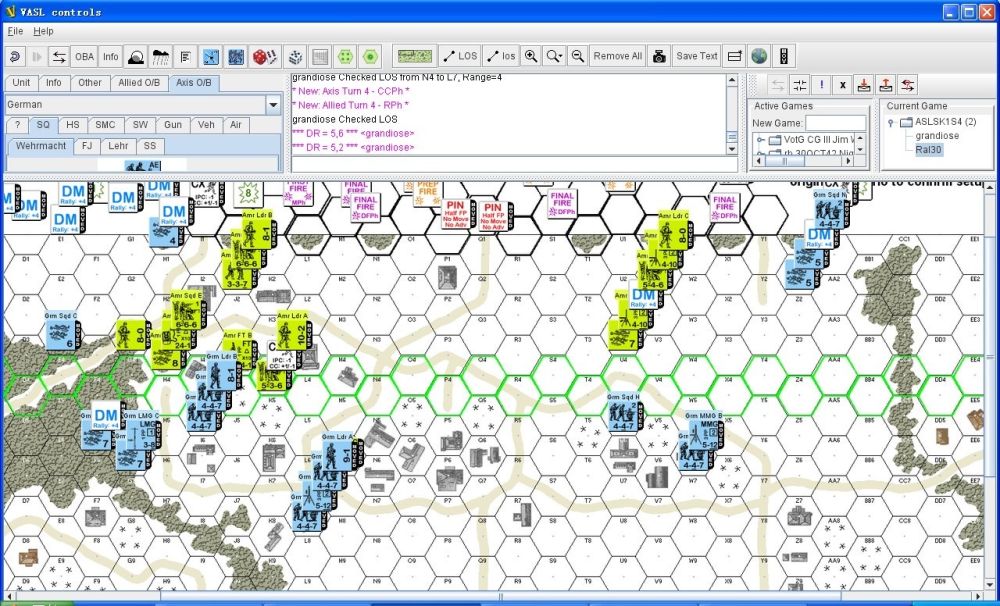This screenshot has width=1000, height=606.
Task: Click the undo curved-arrow toolbar icon
Action: click(x=15, y=57)
